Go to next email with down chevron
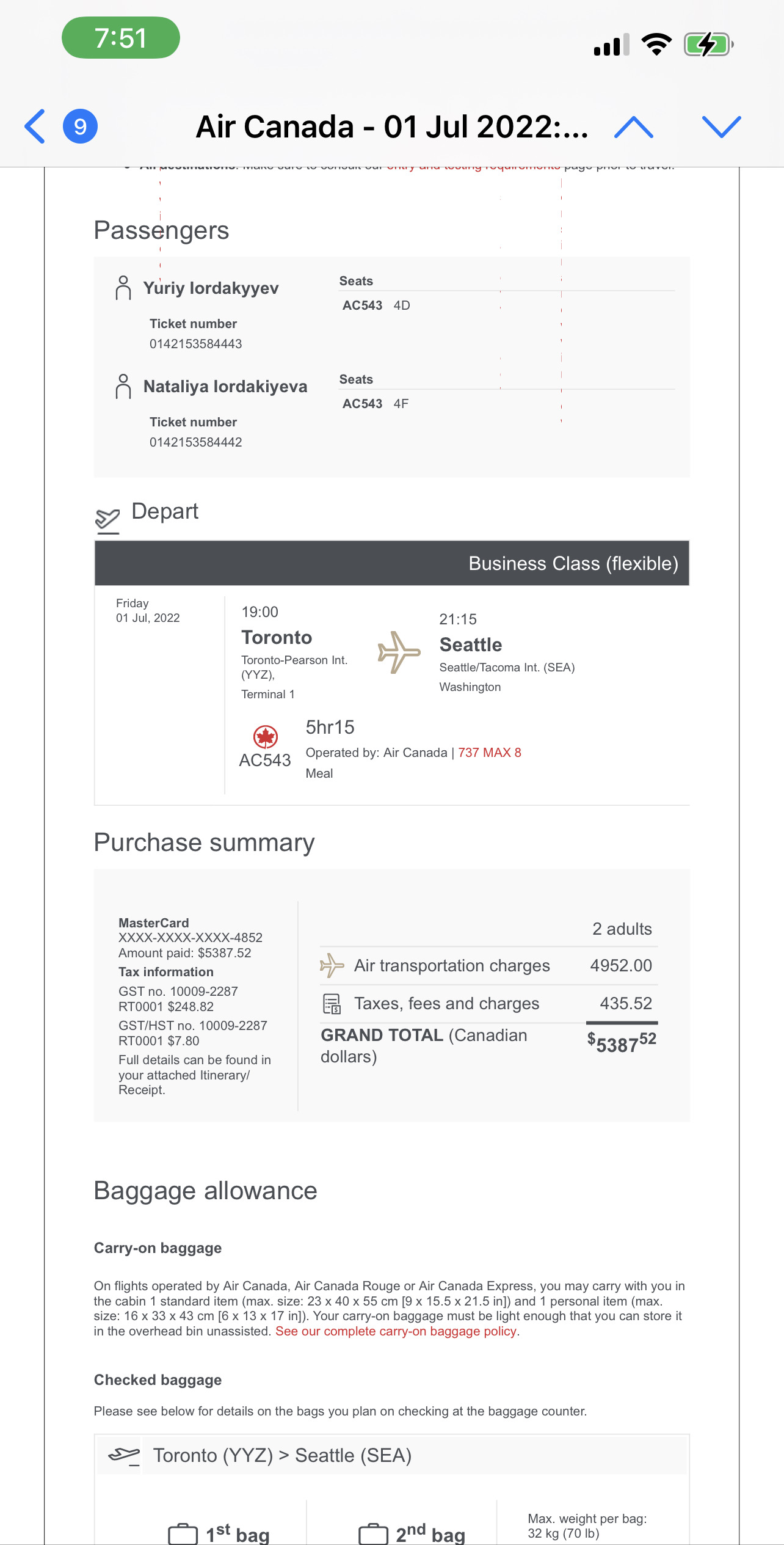The height and width of the screenshot is (1545, 784). pyautogui.click(x=721, y=126)
